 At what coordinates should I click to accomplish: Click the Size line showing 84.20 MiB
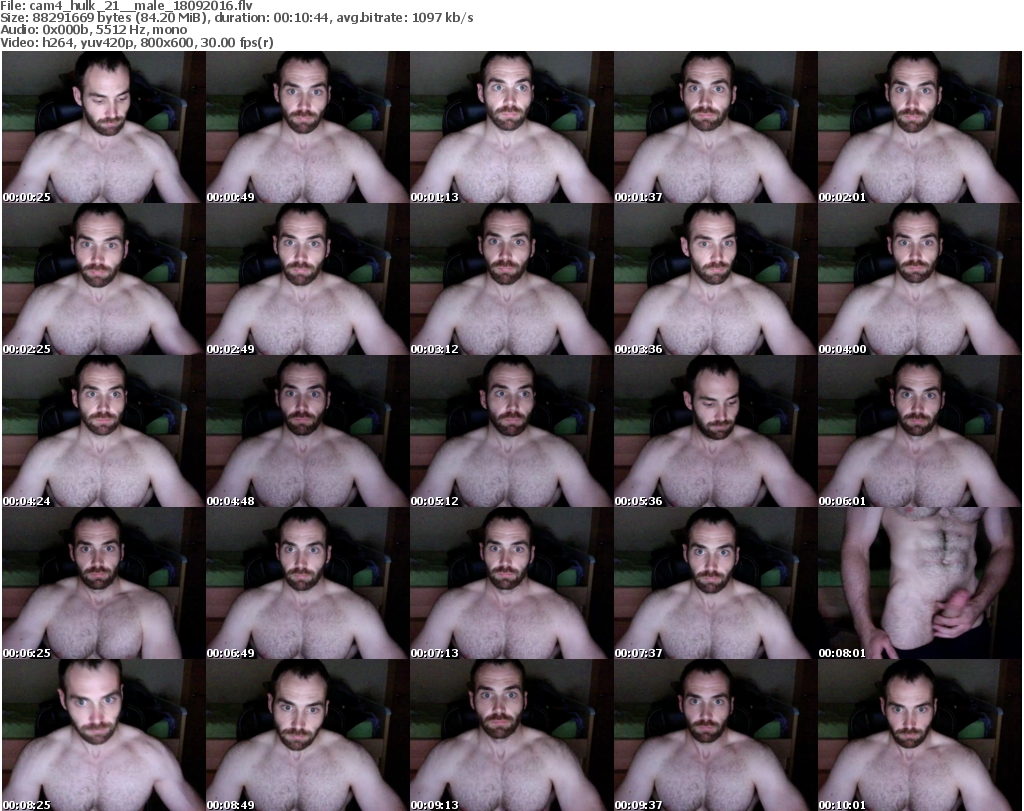click(x=236, y=18)
